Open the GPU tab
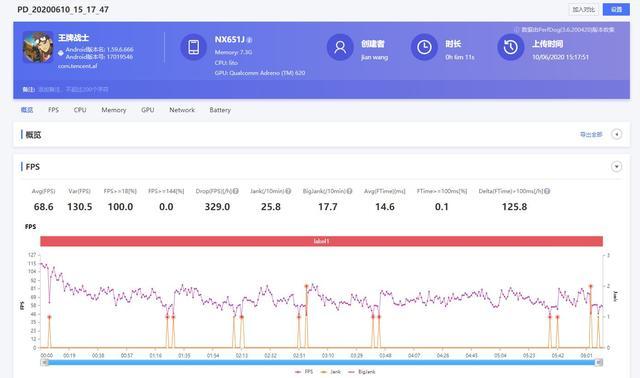This screenshot has width=640, height=378. point(148,110)
